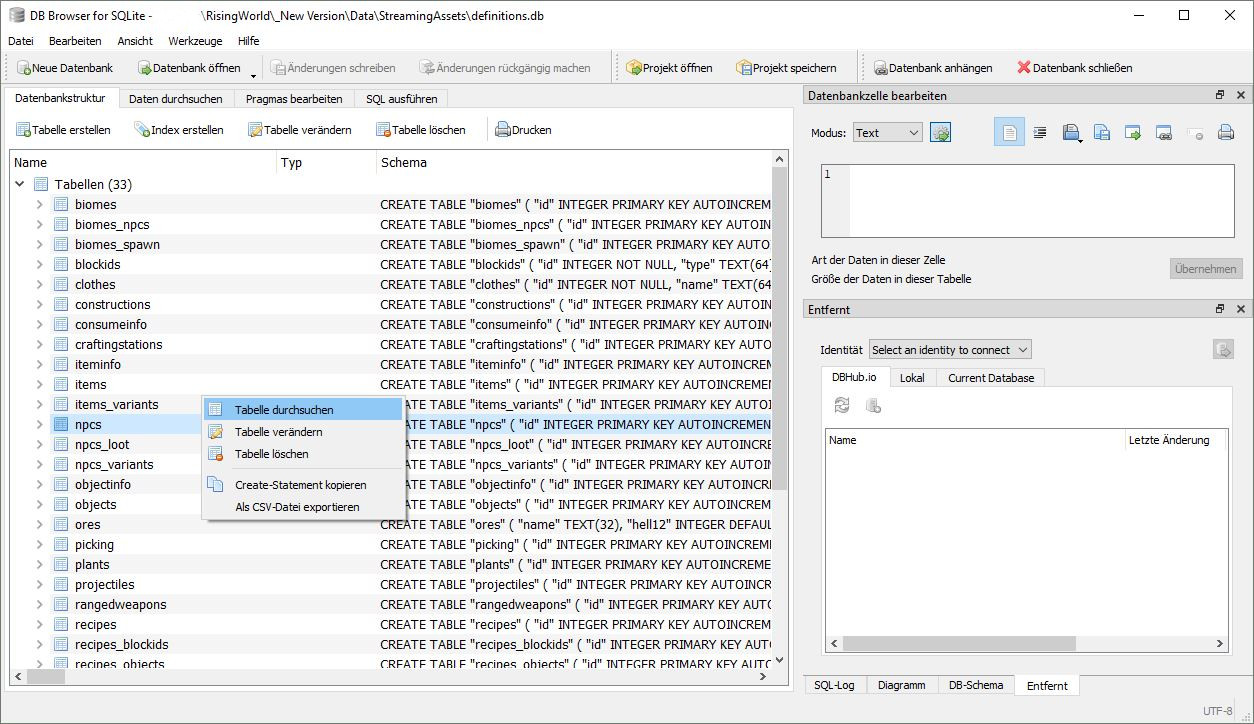This screenshot has width=1254, height=724.
Task: Collapse the Tabellen (33) node
Action: click(20, 184)
